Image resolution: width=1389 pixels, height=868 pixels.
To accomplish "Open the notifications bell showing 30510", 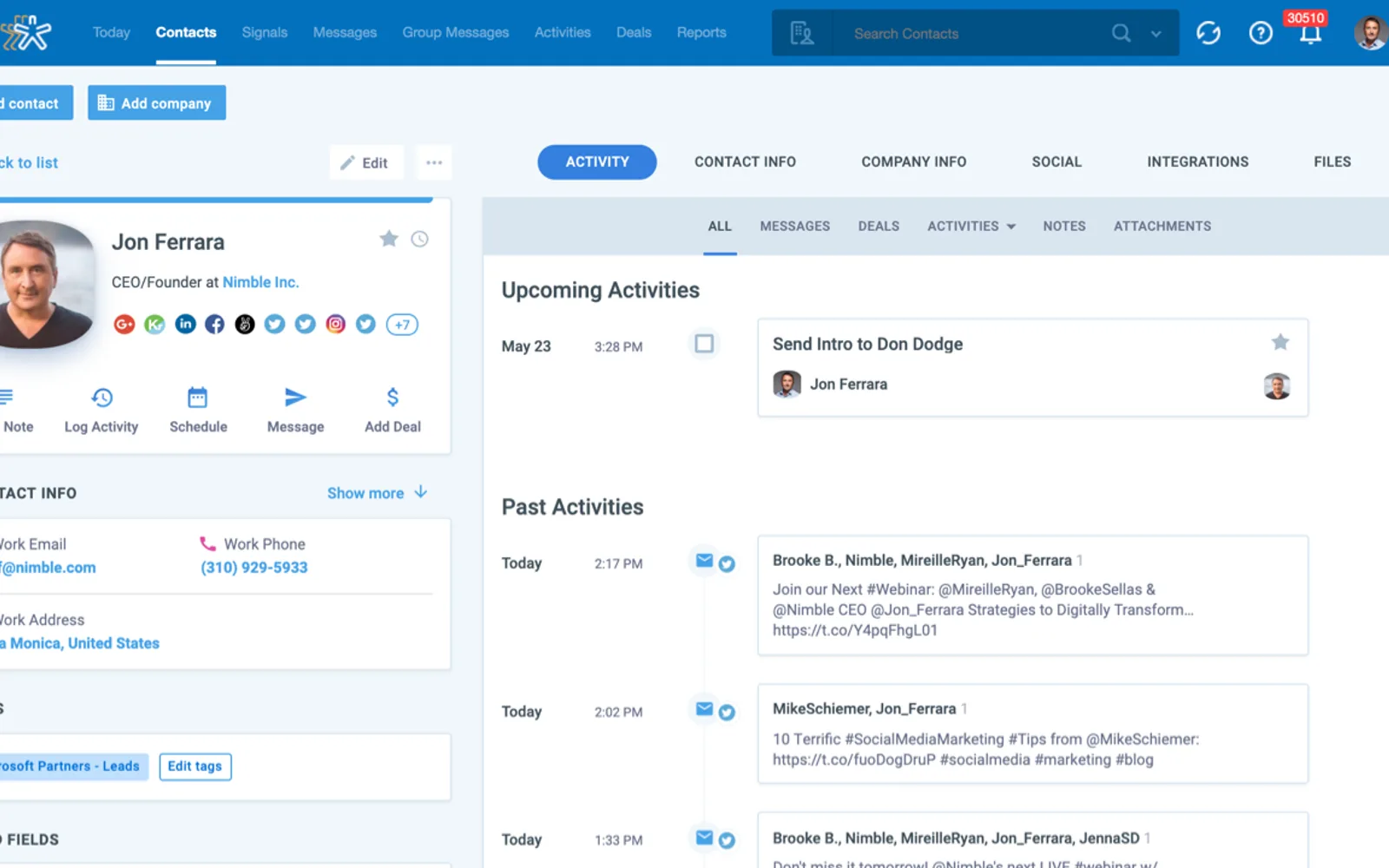I will 1310,33.
